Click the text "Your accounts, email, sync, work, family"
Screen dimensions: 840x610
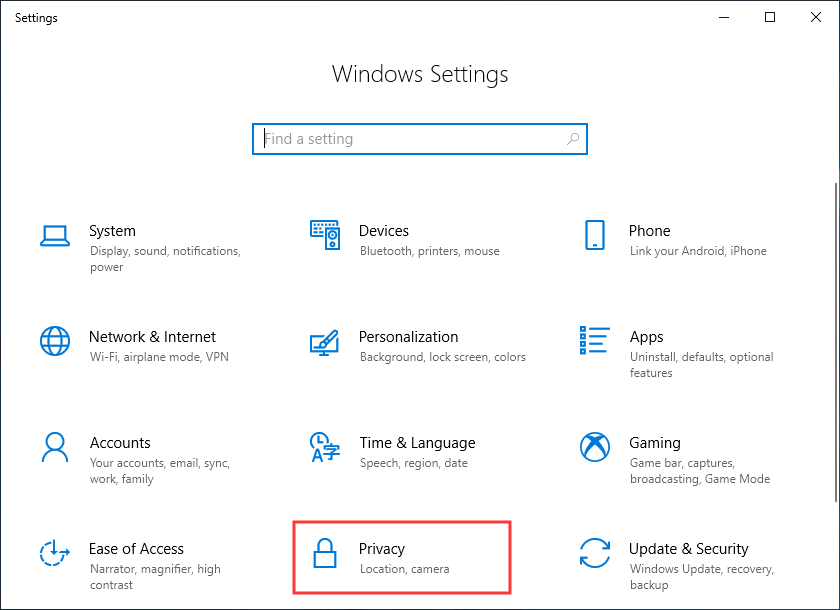160,471
